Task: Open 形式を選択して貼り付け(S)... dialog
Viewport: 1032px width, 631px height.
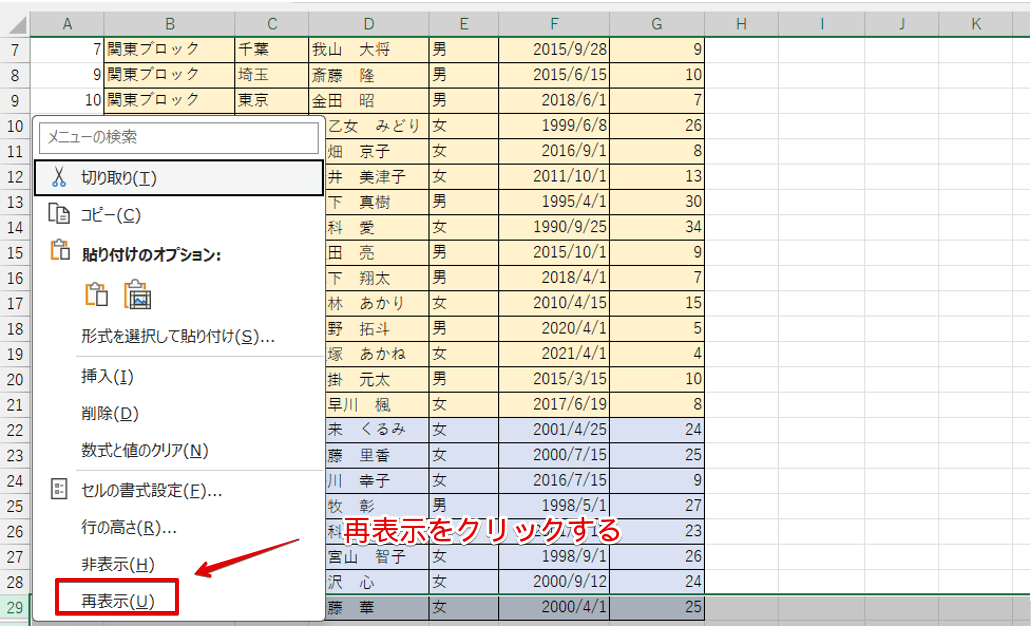Action: 178,336
